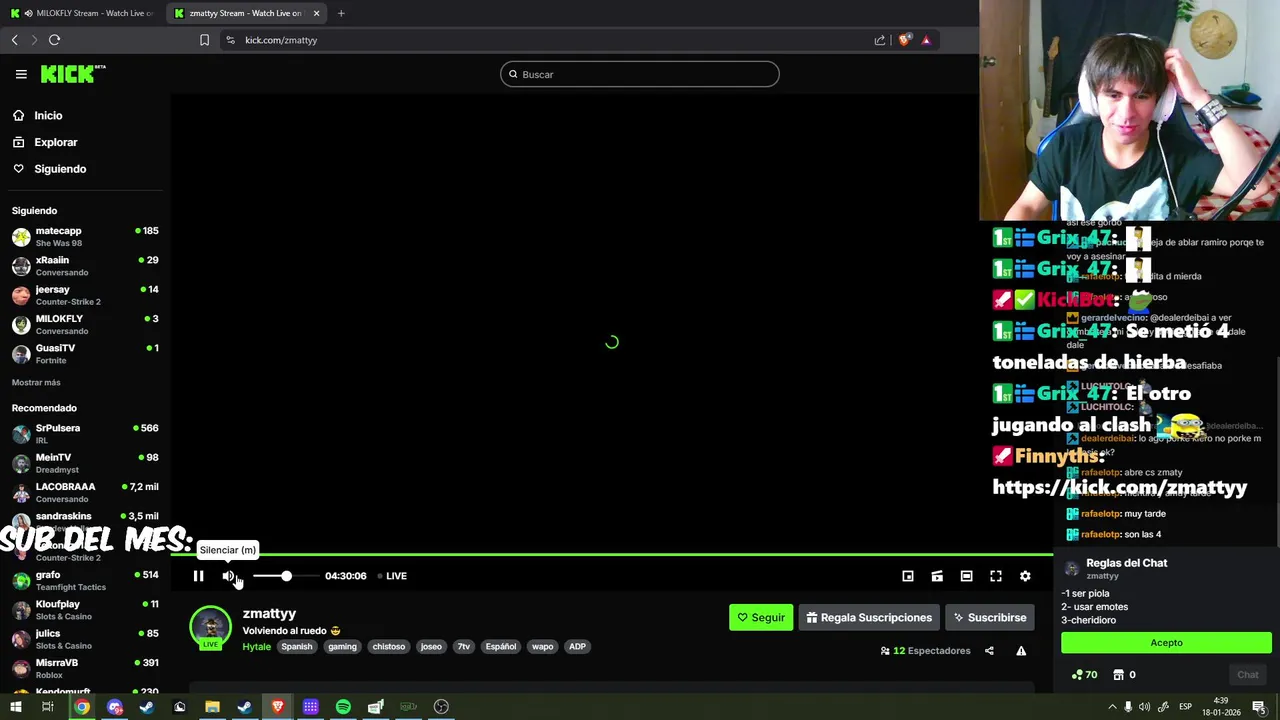This screenshot has height=720, width=1280.
Task: Open the Hytale category link
Action: click(257, 647)
